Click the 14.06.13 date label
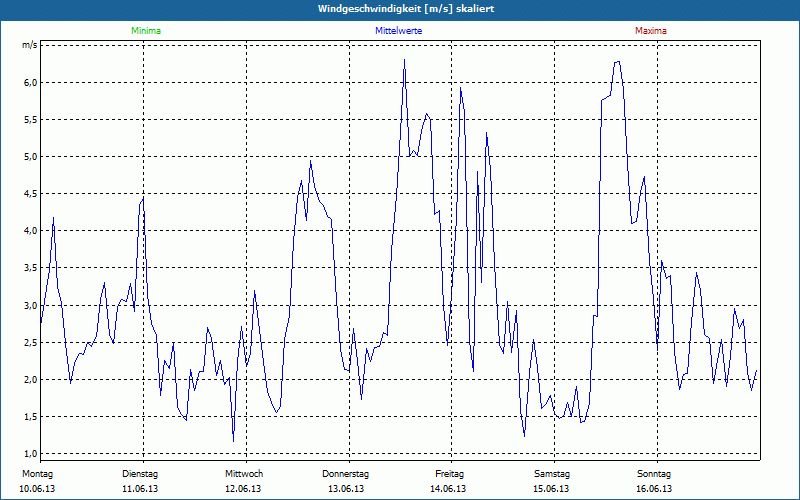The image size is (800, 500). 448,489
